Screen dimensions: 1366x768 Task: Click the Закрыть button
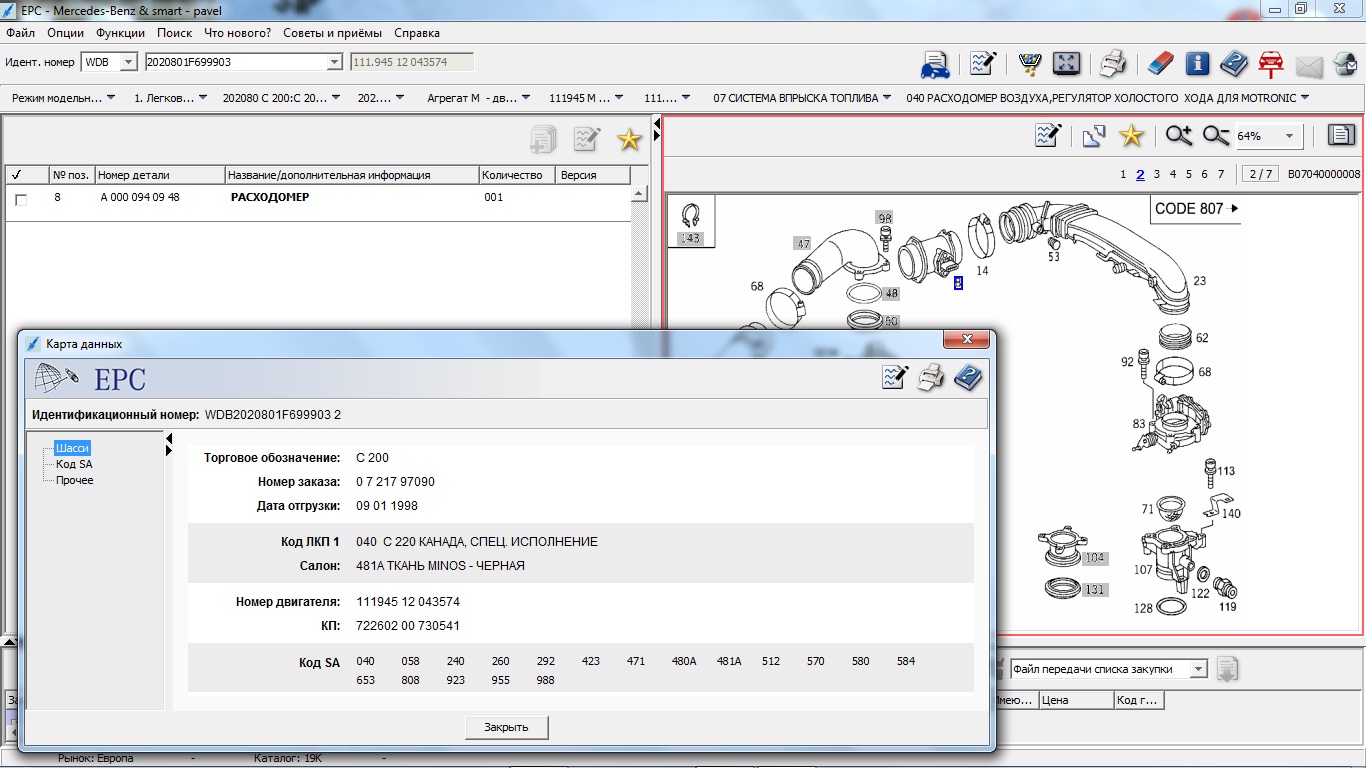(x=506, y=727)
